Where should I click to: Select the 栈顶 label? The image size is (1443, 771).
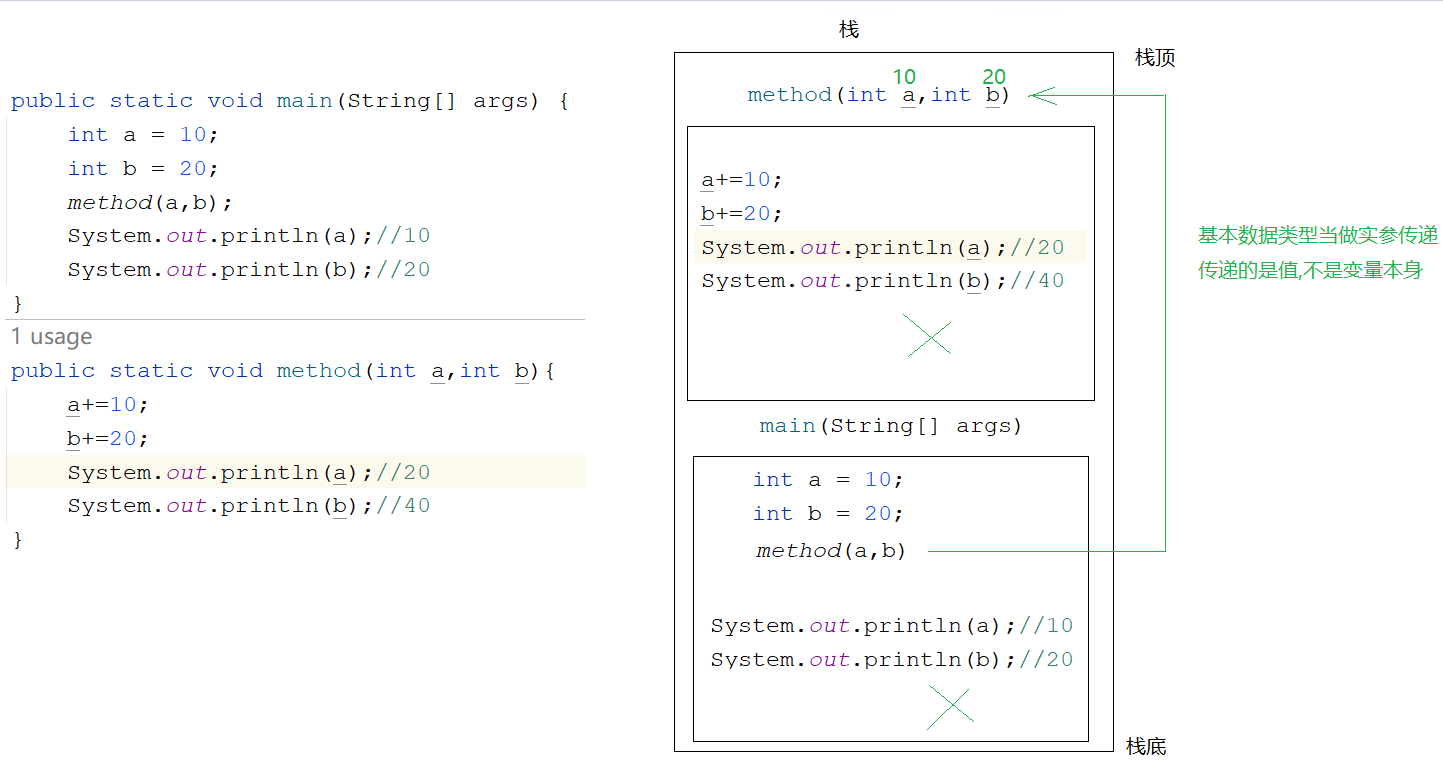1155,59
